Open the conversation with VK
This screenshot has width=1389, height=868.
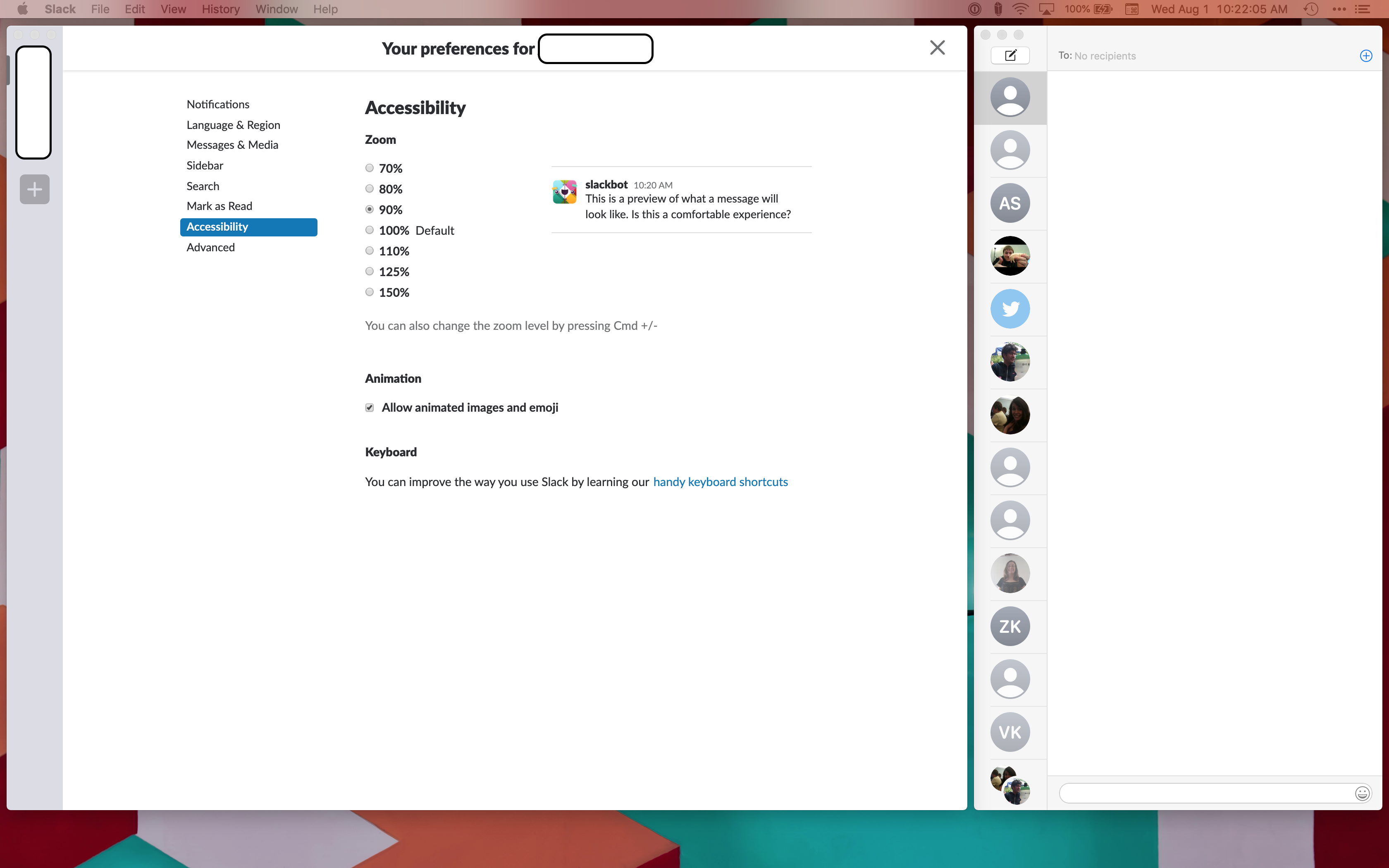coord(1010,731)
